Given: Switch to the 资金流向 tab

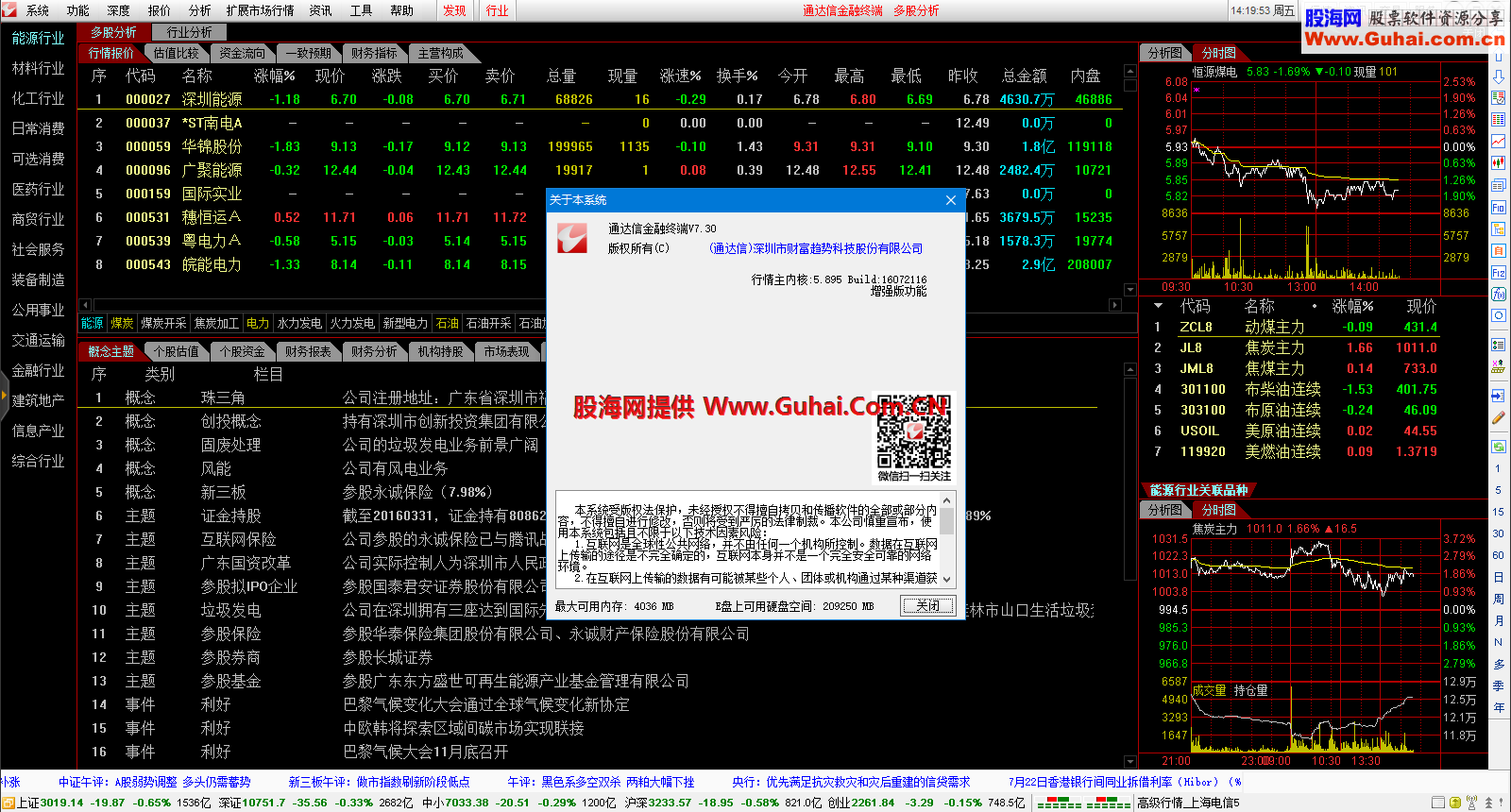Looking at the screenshot, I should (243, 53).
